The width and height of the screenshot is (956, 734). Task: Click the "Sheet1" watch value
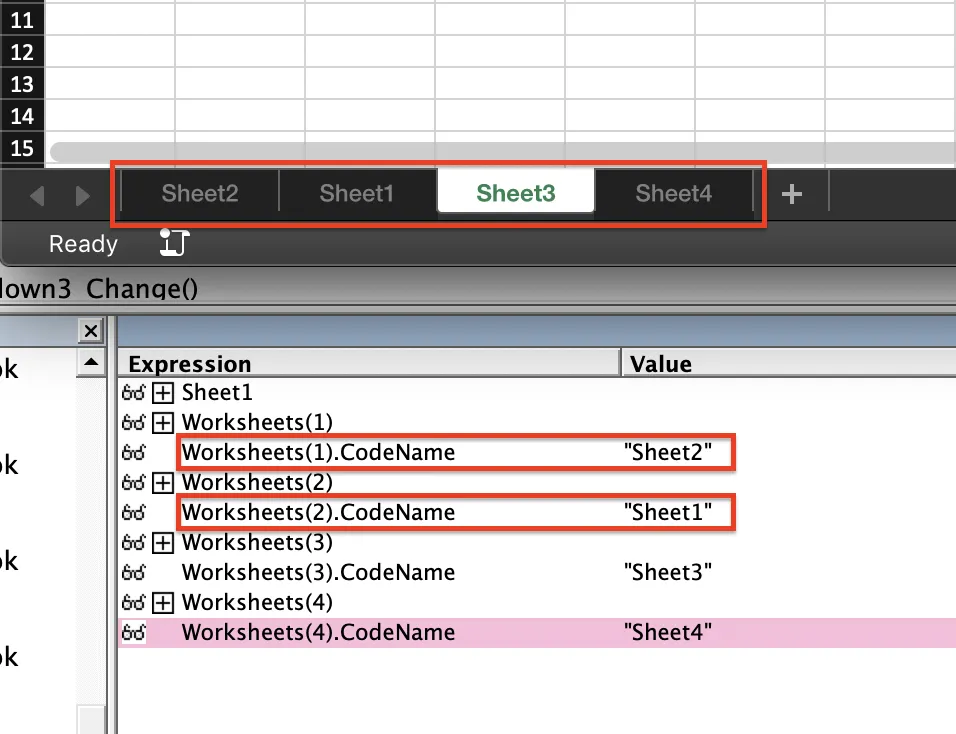(x=668, y=512)
